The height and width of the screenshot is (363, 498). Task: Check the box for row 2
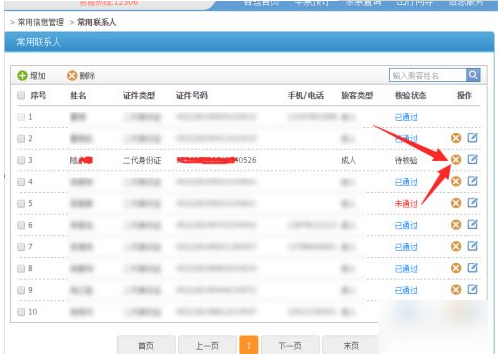21,139
